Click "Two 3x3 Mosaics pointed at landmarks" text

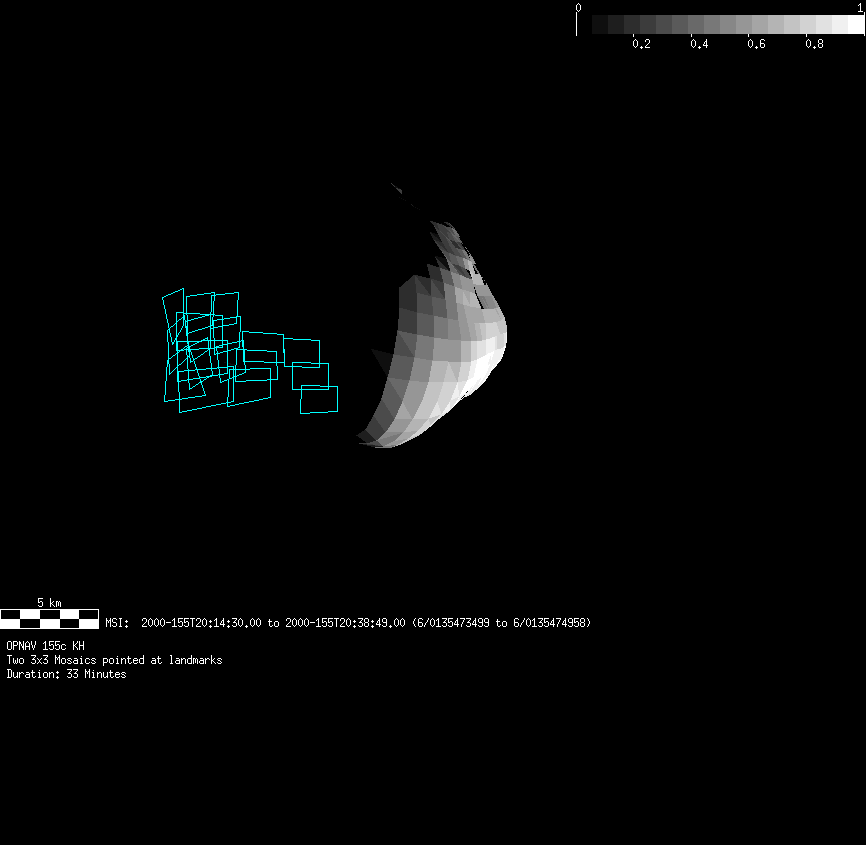(x=114, y=660)
